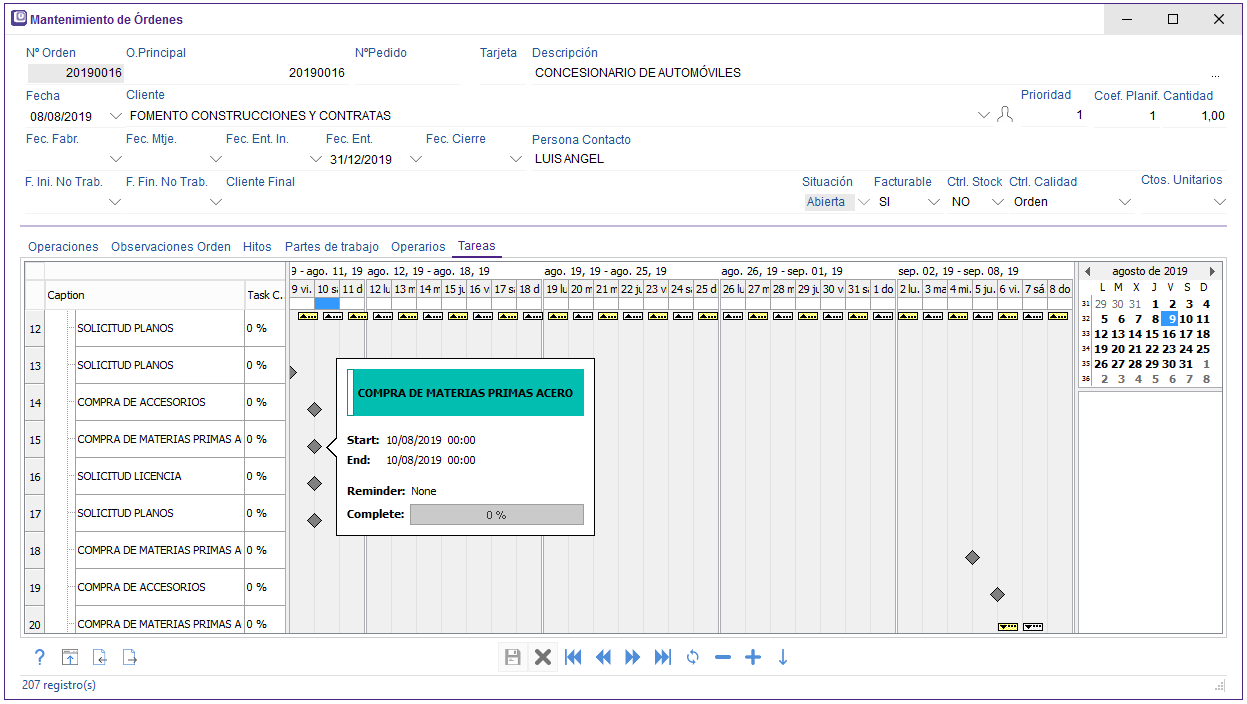Open the client person lookup icon

coord(1005,115)
